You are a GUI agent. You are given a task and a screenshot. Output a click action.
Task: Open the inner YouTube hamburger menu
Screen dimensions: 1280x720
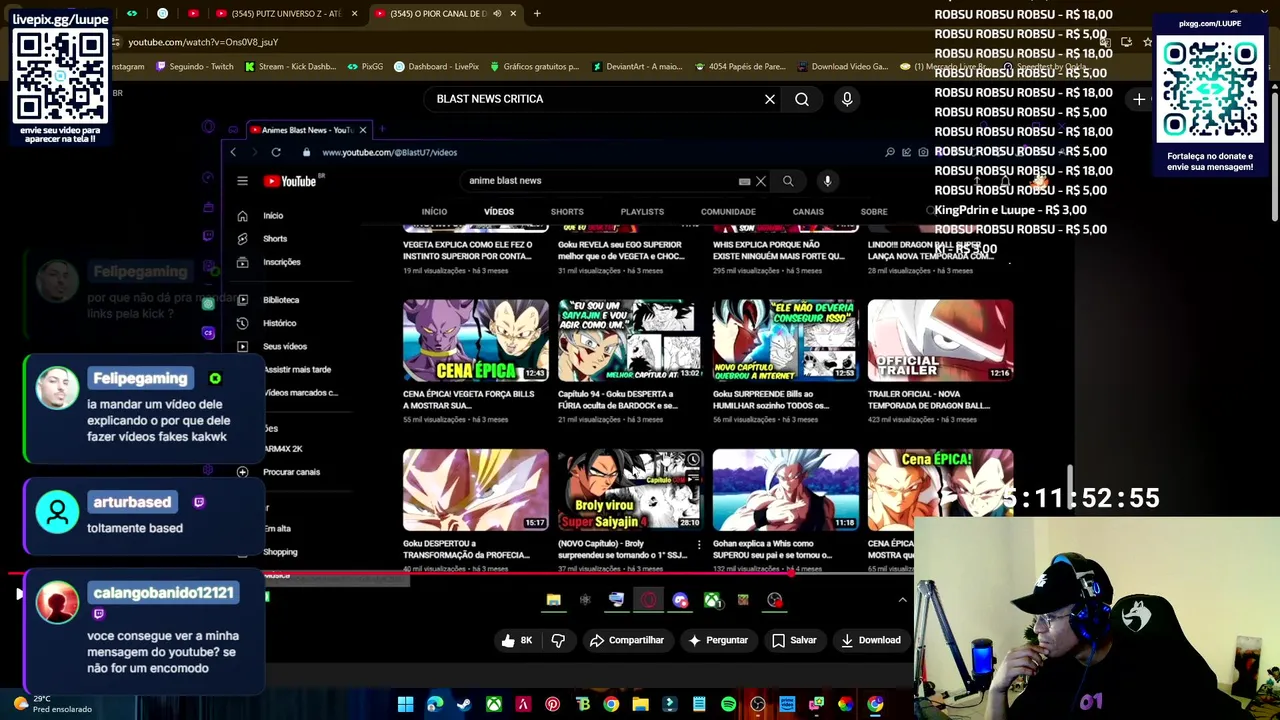(242, 181)
